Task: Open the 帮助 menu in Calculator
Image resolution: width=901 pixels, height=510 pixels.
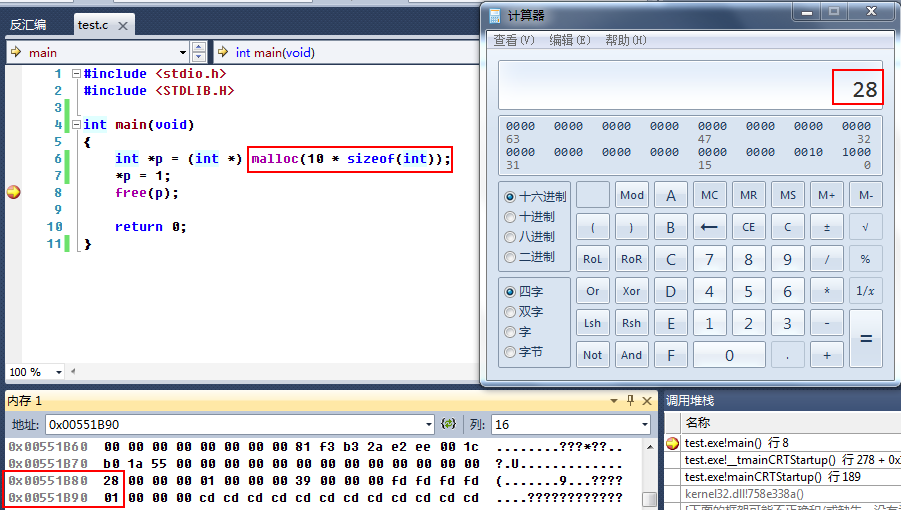Action: (626, 40)
